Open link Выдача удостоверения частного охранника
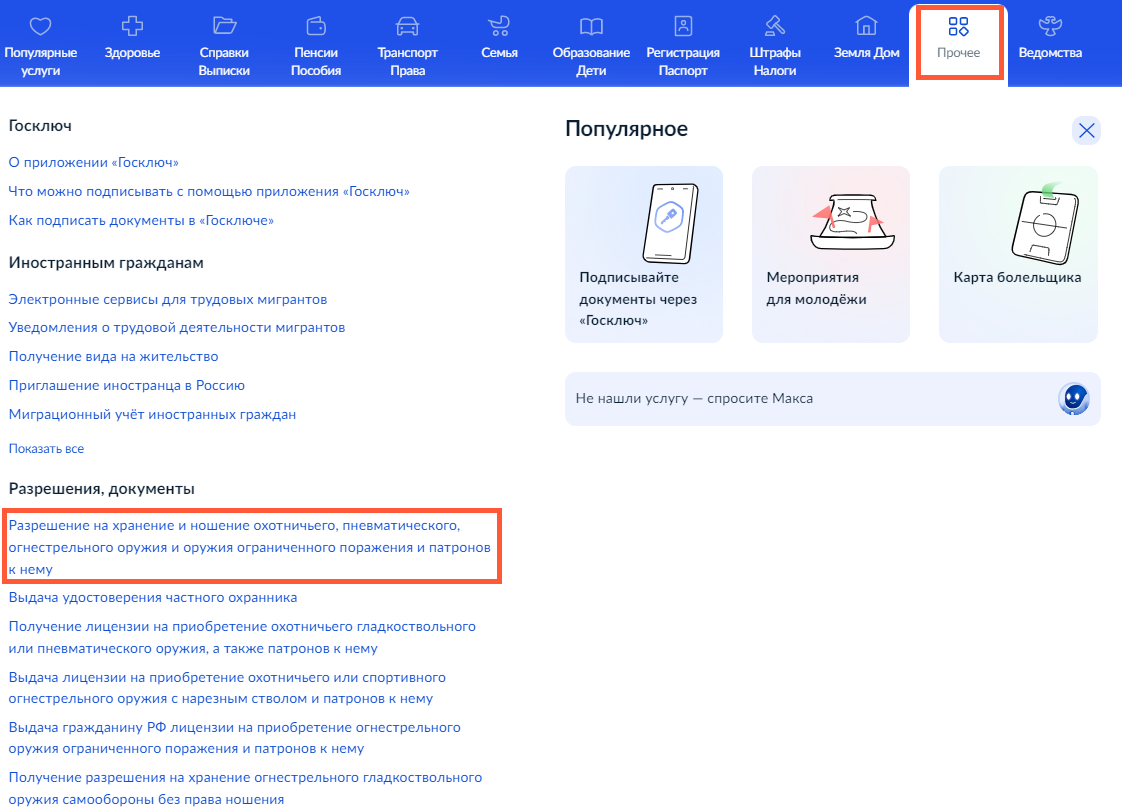The width and height of the screenshot is (1122, 810). point(152,597)
